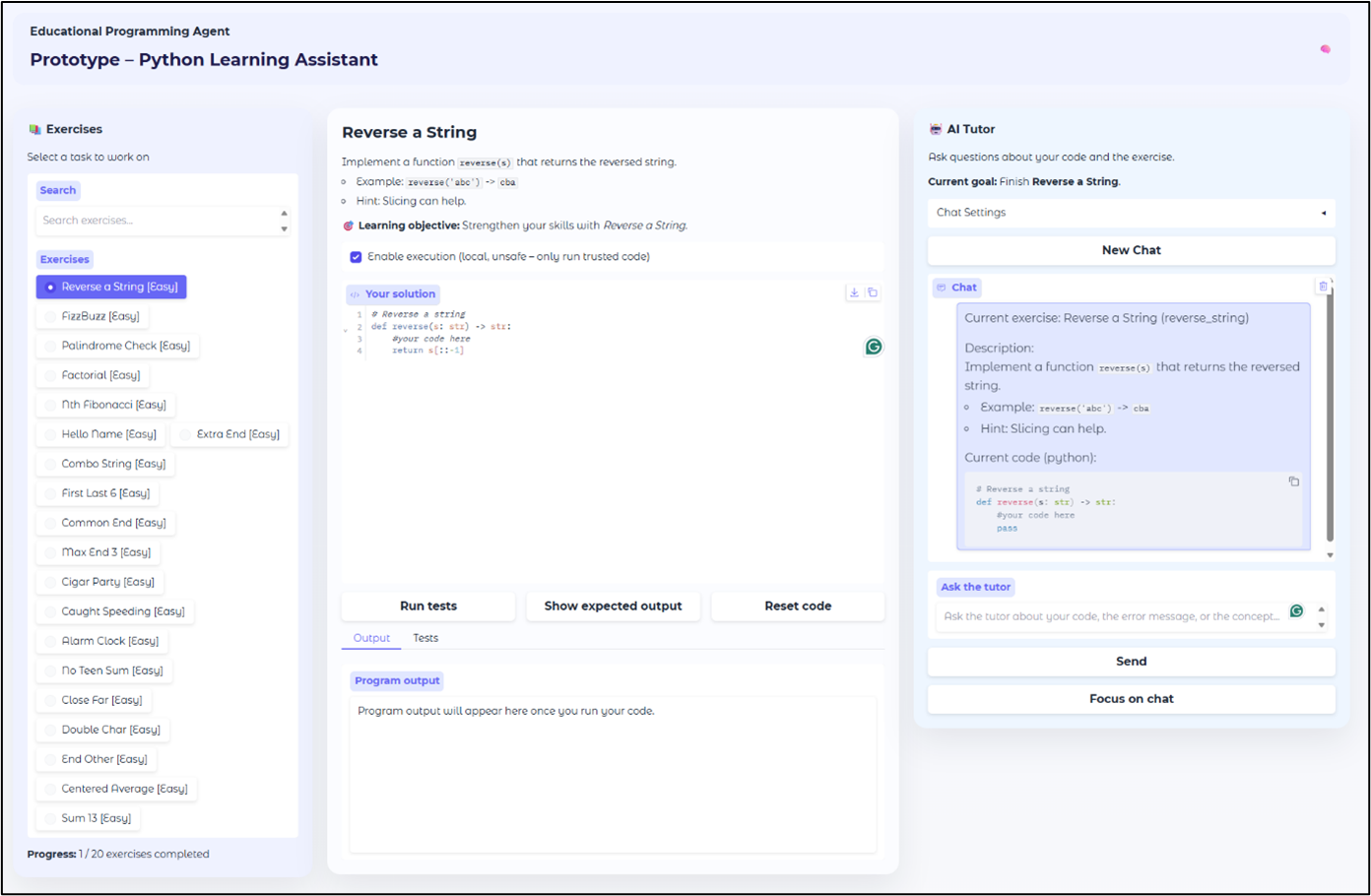Toggle the Enable execution checkbox
The height and width of the screenshot is (896, 1371).
click(356, 257)
